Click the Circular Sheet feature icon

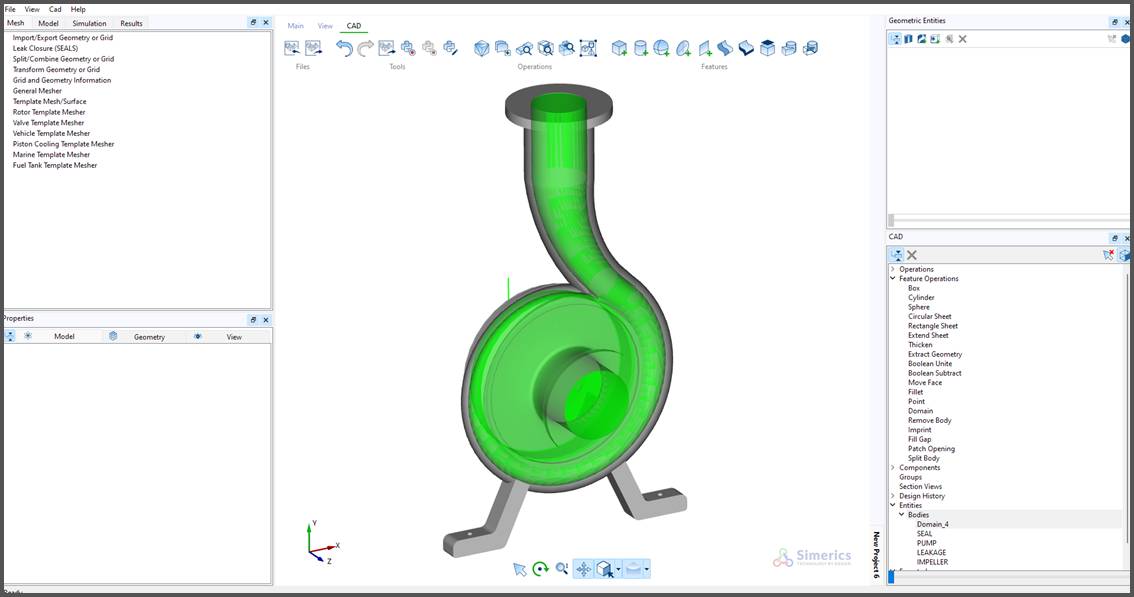[683, 48]
